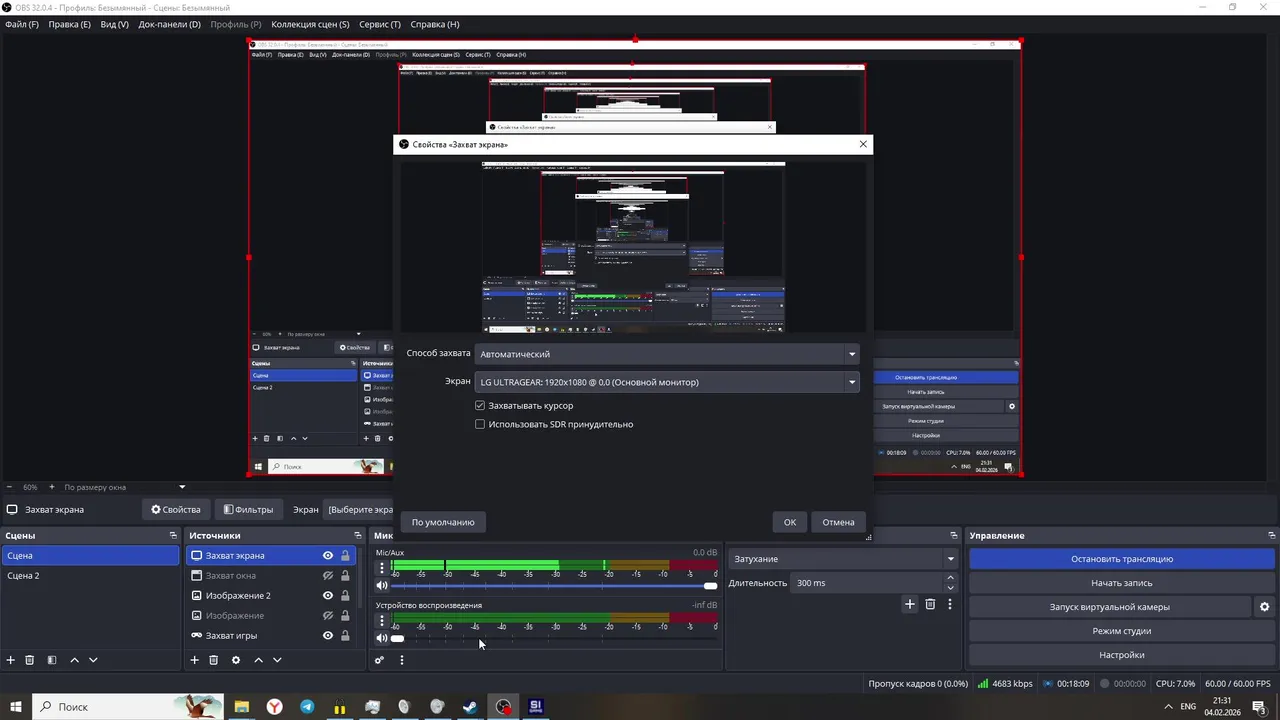This screenshot has width=1280, height=720.
Task: Zoom out preview with minus icon
Action: tap(11, 487)
